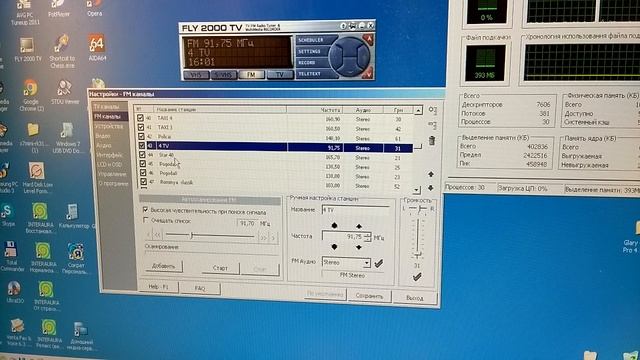Open the FLY 2000 TV desktop shortcut

27,49
